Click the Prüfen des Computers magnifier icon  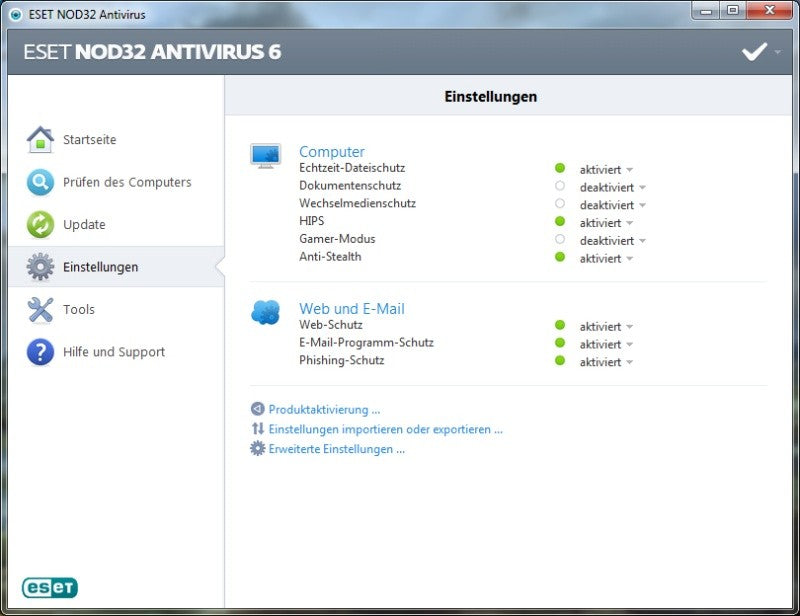point(40,182)
